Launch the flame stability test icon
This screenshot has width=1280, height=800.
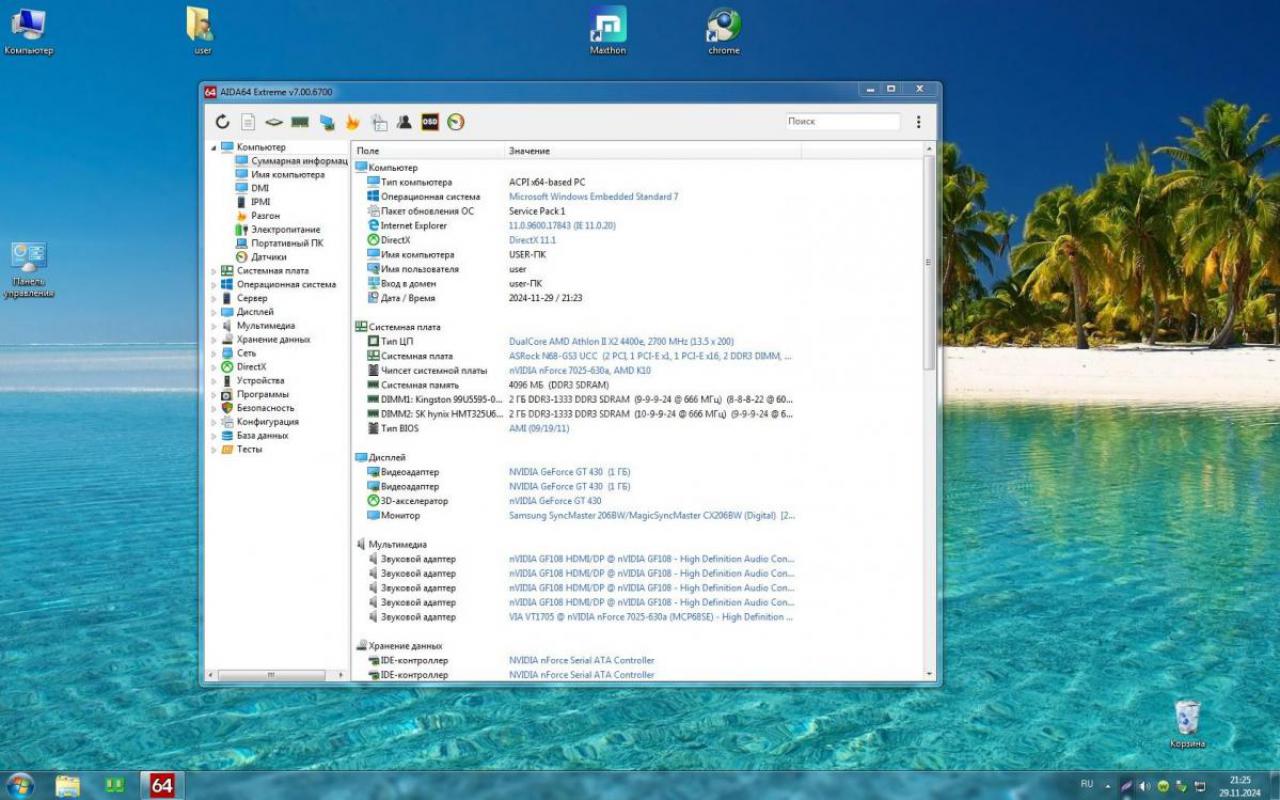point(352,122)
